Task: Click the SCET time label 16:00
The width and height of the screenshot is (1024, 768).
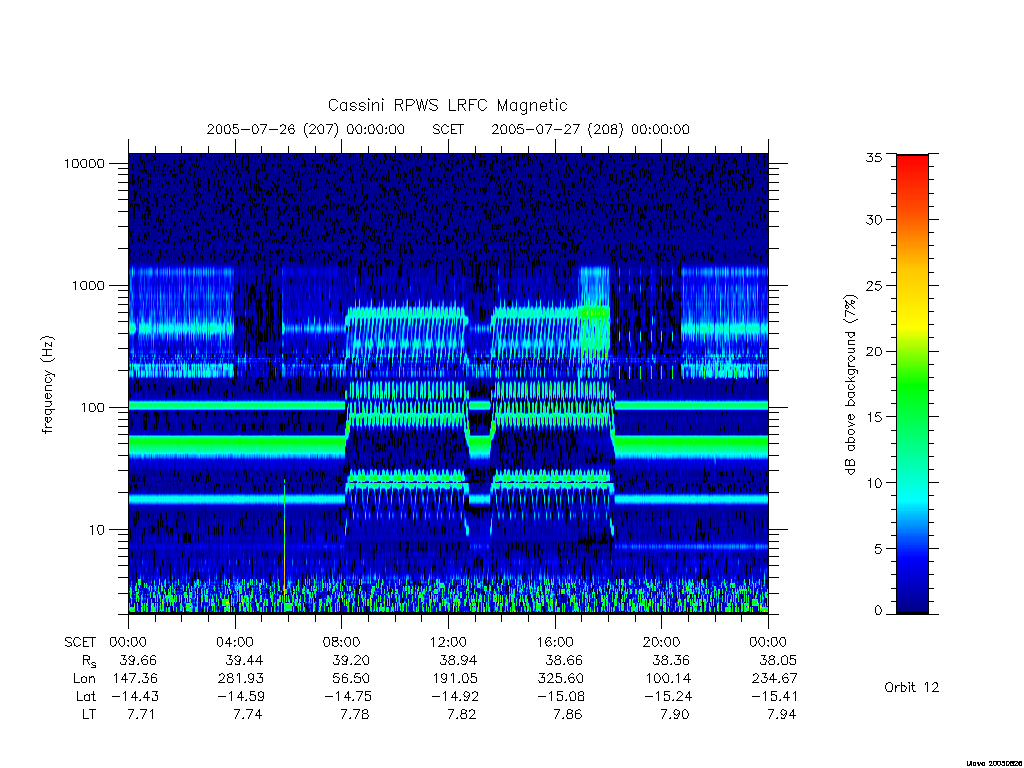Action: click(x=555, y=642)
